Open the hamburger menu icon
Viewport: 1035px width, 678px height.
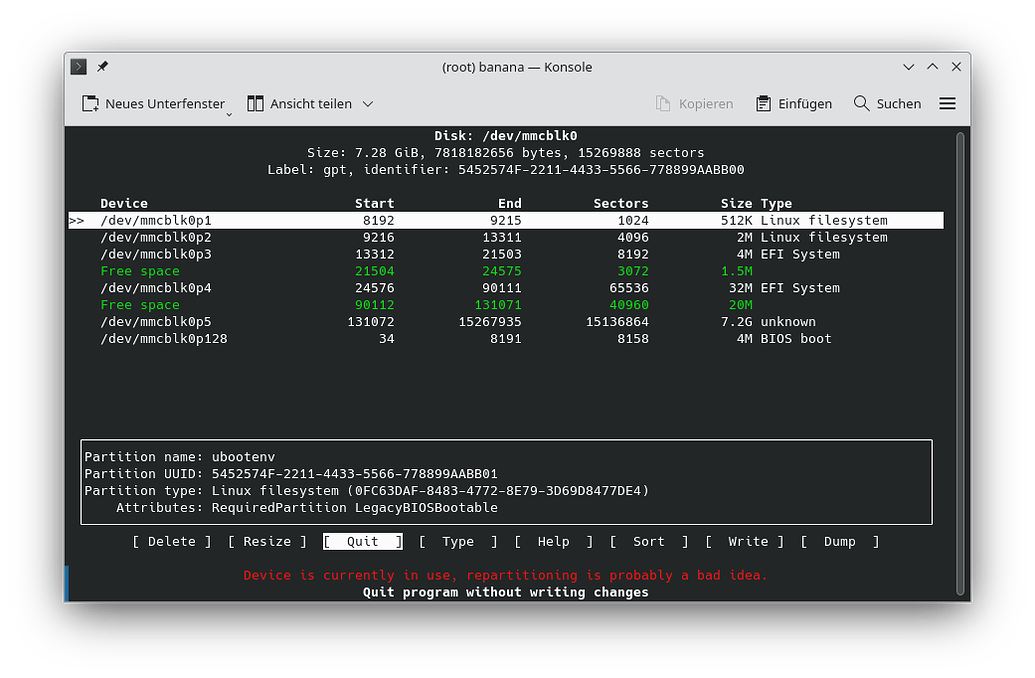946,103
